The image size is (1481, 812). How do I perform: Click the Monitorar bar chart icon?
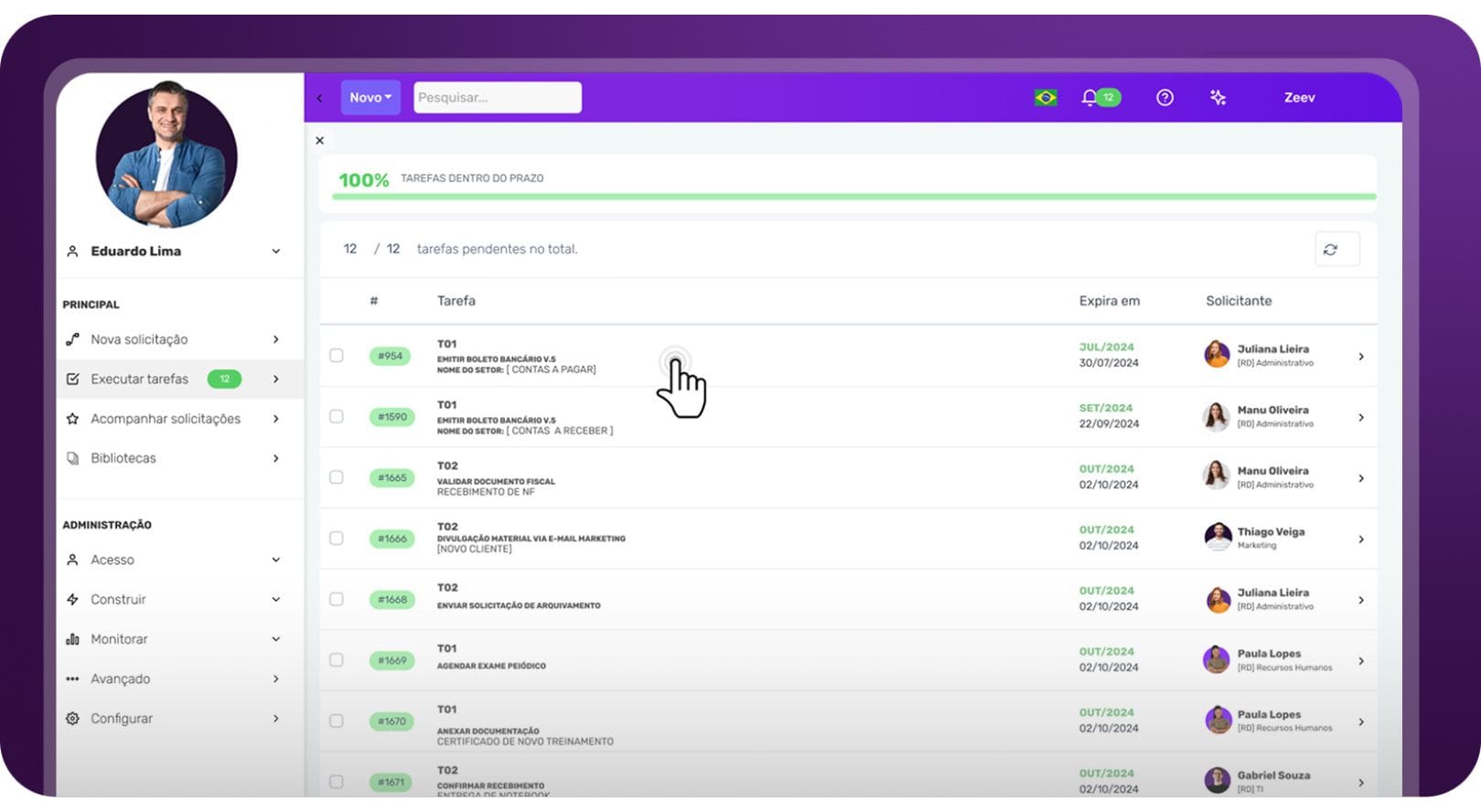(72, 639)
